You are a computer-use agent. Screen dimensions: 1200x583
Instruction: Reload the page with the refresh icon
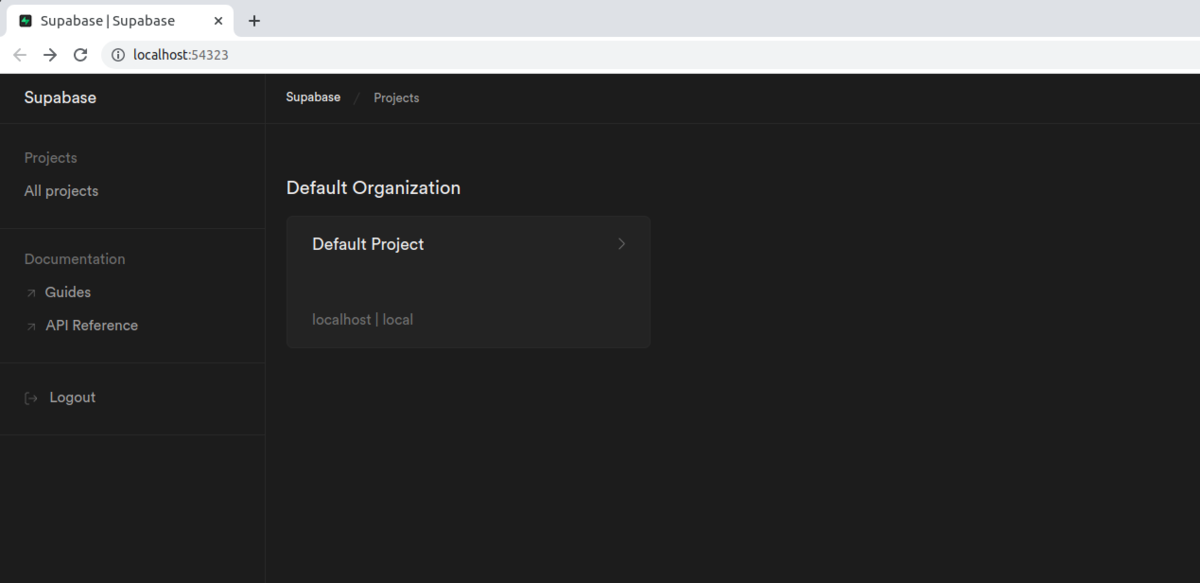81,55
